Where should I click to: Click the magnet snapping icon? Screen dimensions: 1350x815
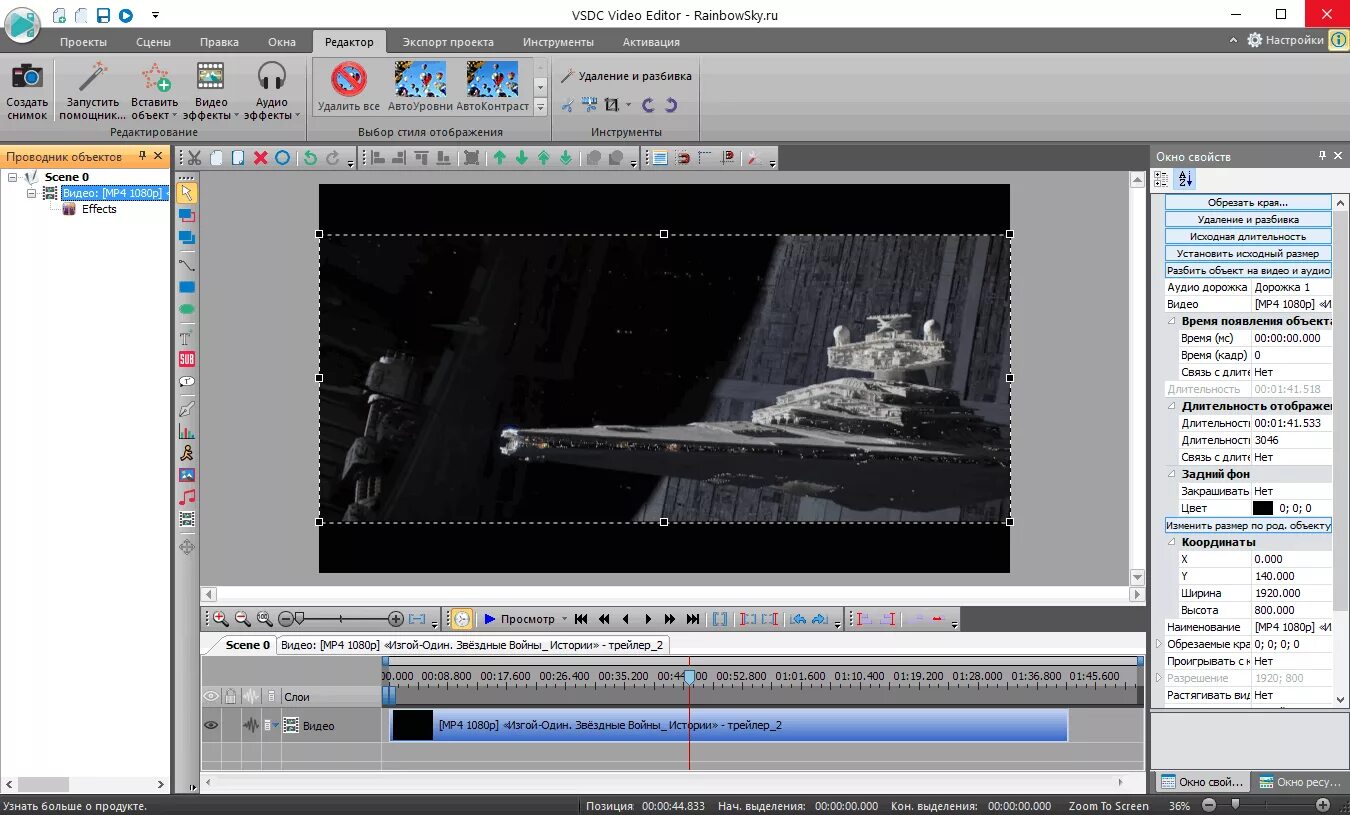683,158
